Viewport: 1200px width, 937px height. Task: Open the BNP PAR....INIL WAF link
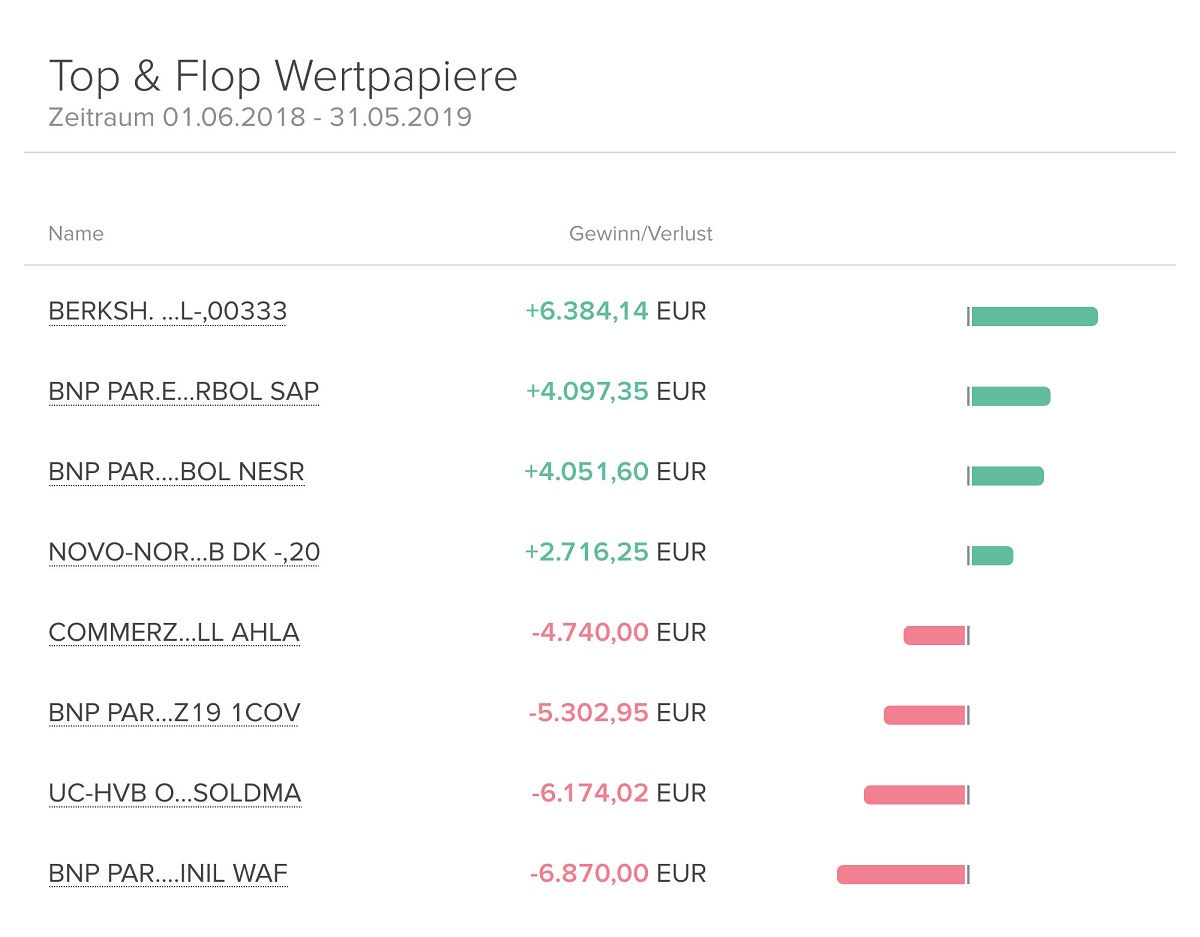pos(168,874)
